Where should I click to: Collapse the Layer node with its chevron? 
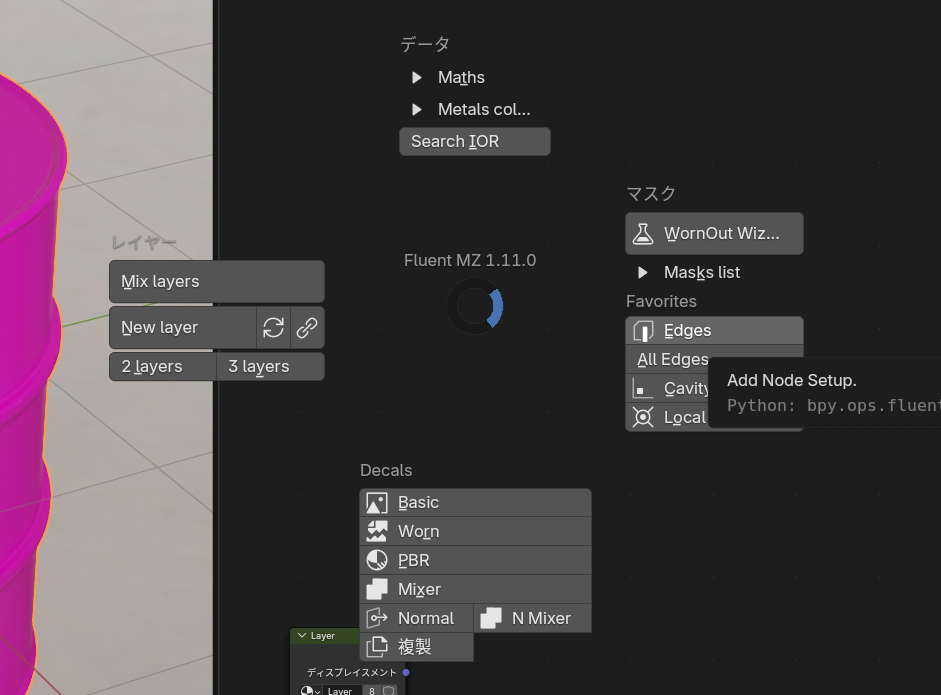click(x=302, y=636)
